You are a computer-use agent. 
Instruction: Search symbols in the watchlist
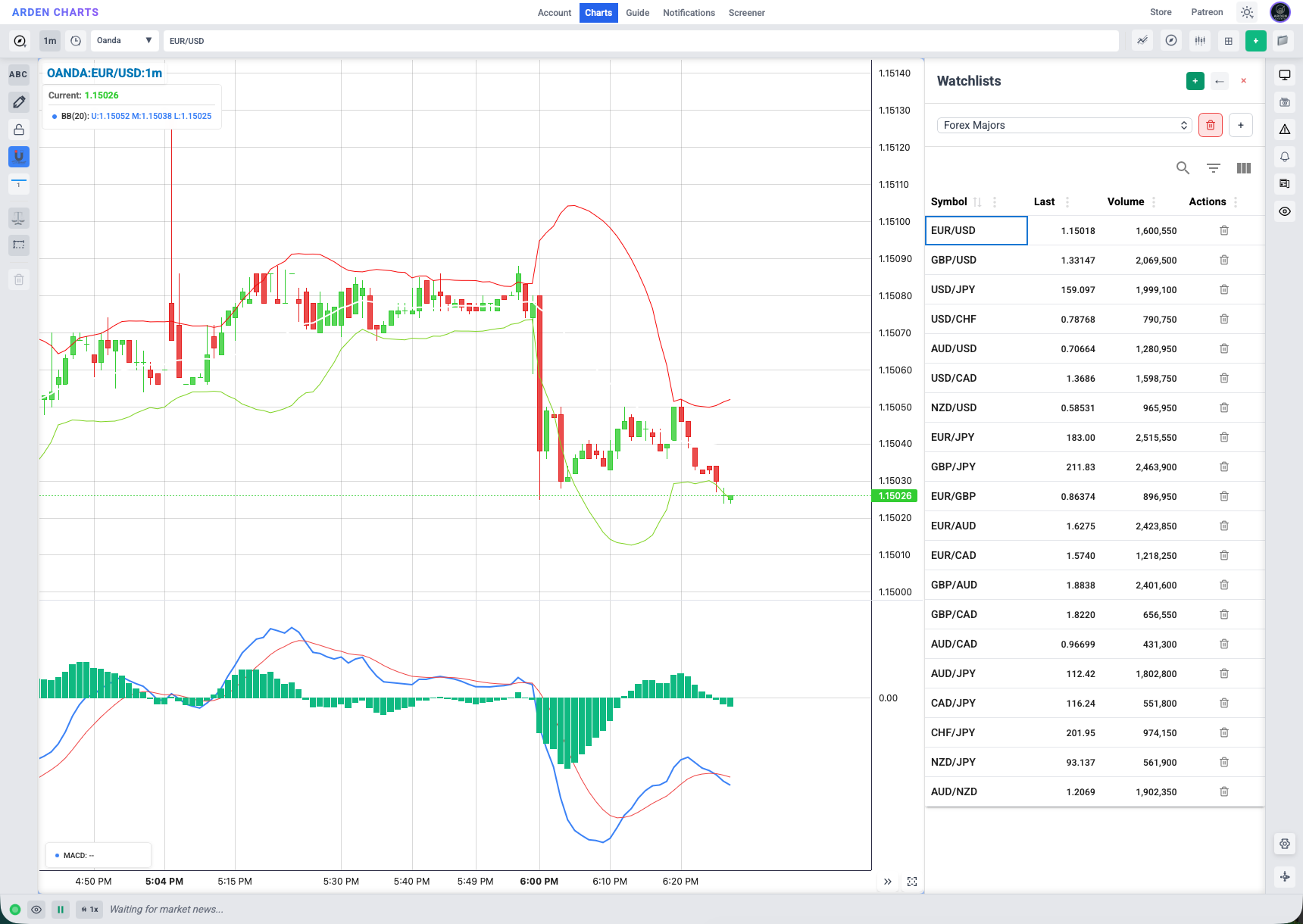(x=1183, y=167)
